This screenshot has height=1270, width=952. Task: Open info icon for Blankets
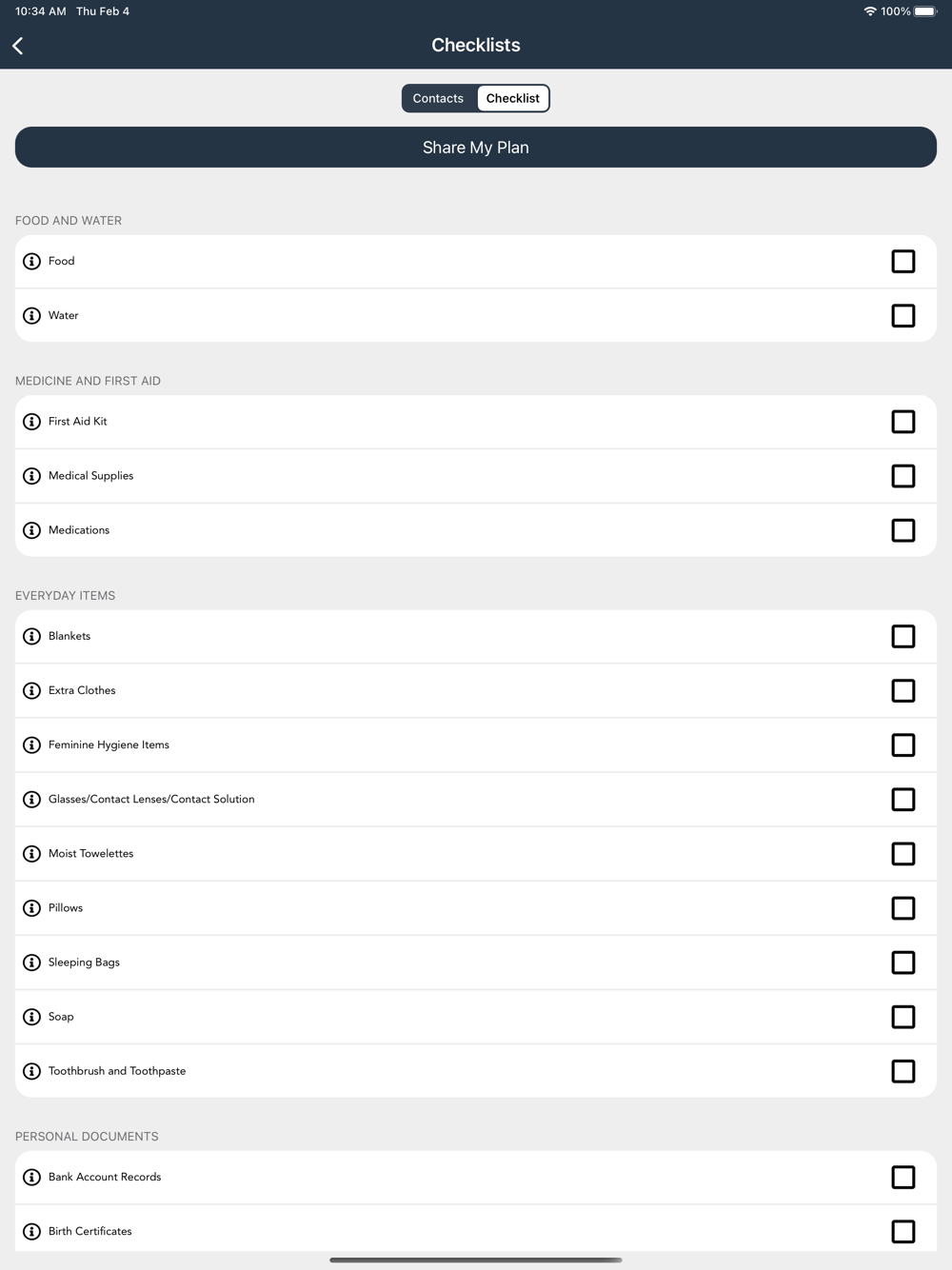point(31,636)
